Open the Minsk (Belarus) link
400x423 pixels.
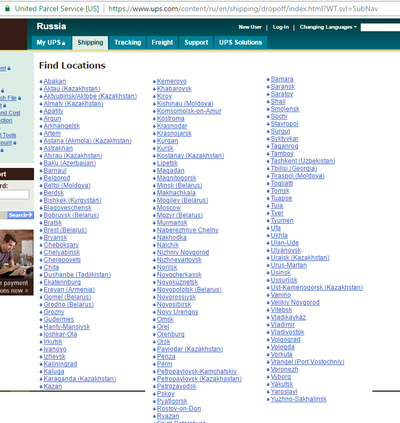point(179,185)
